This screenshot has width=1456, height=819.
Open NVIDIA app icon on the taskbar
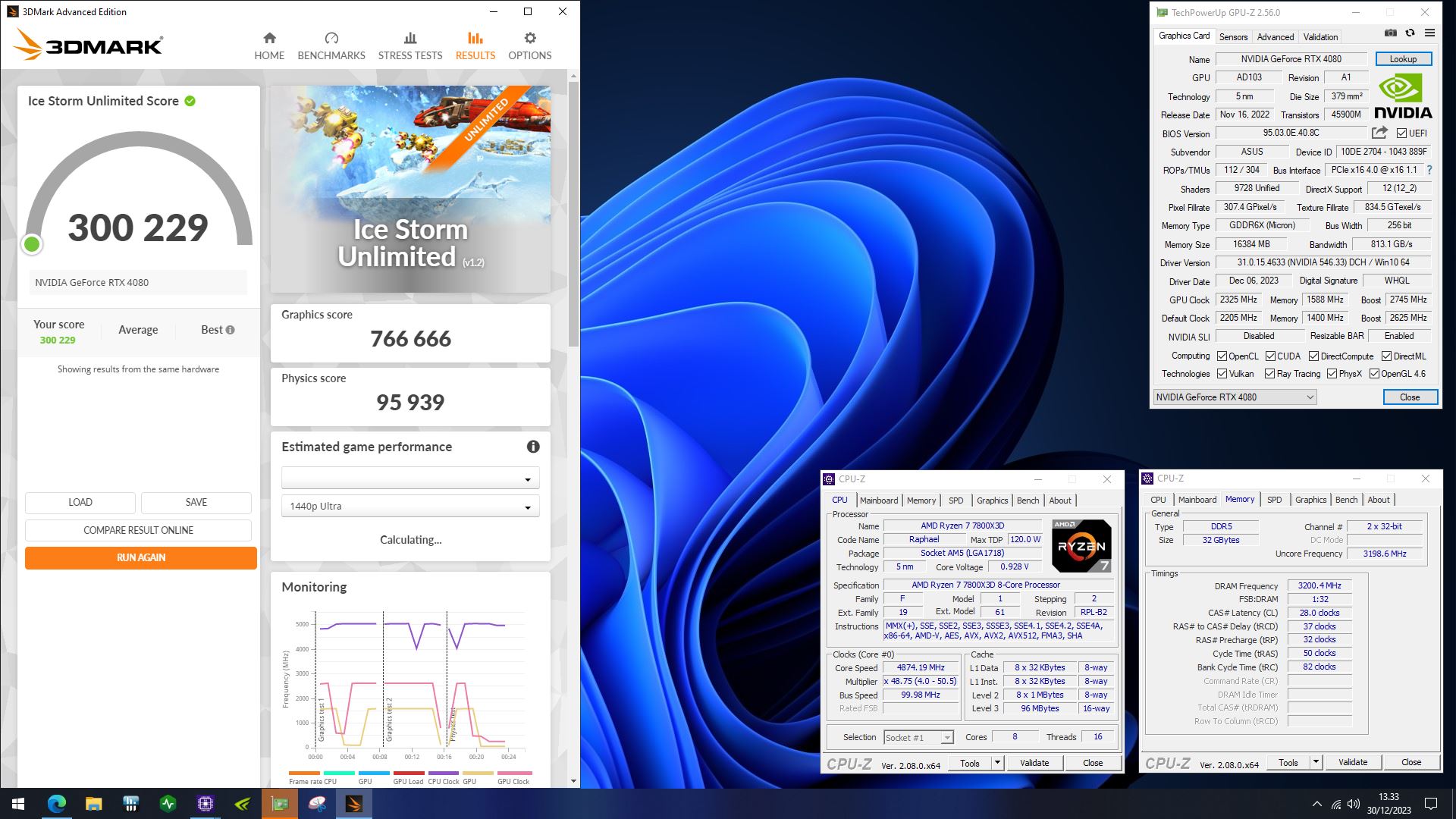pos(242,804)
